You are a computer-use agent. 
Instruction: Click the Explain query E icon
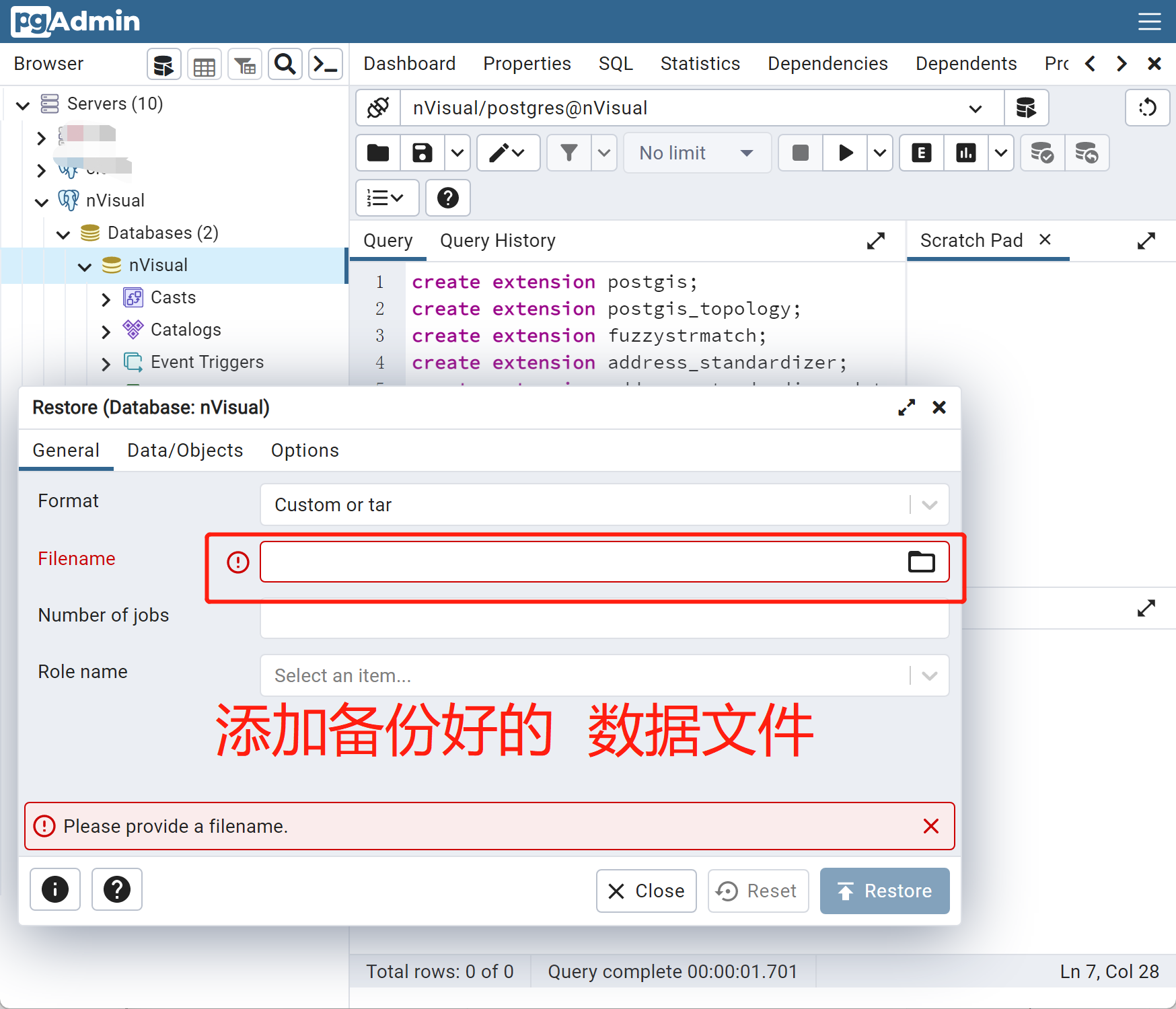[x=921, y=153]
